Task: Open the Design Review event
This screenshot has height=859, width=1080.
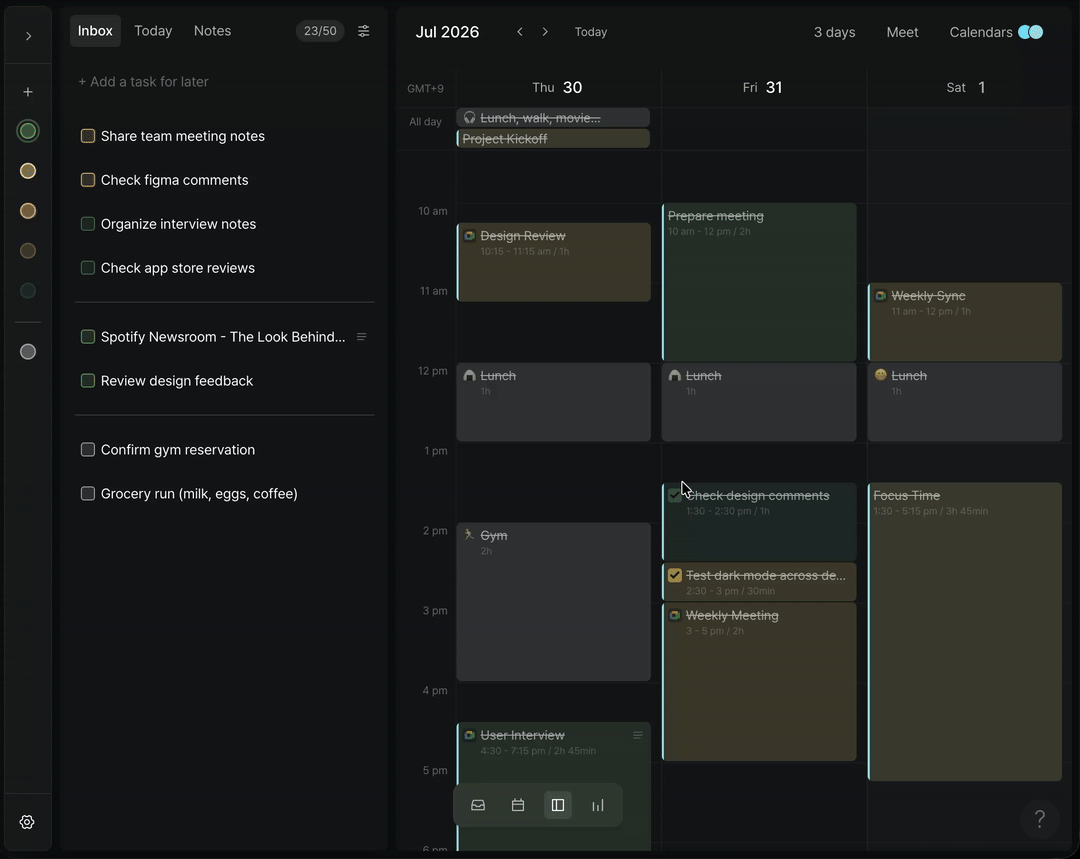Action: (554, 262)
